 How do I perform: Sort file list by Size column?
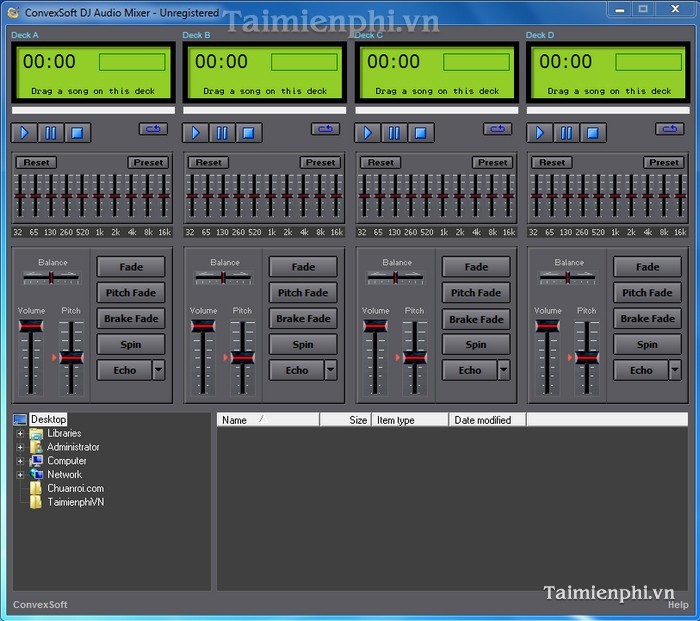(x=346, y=420)
